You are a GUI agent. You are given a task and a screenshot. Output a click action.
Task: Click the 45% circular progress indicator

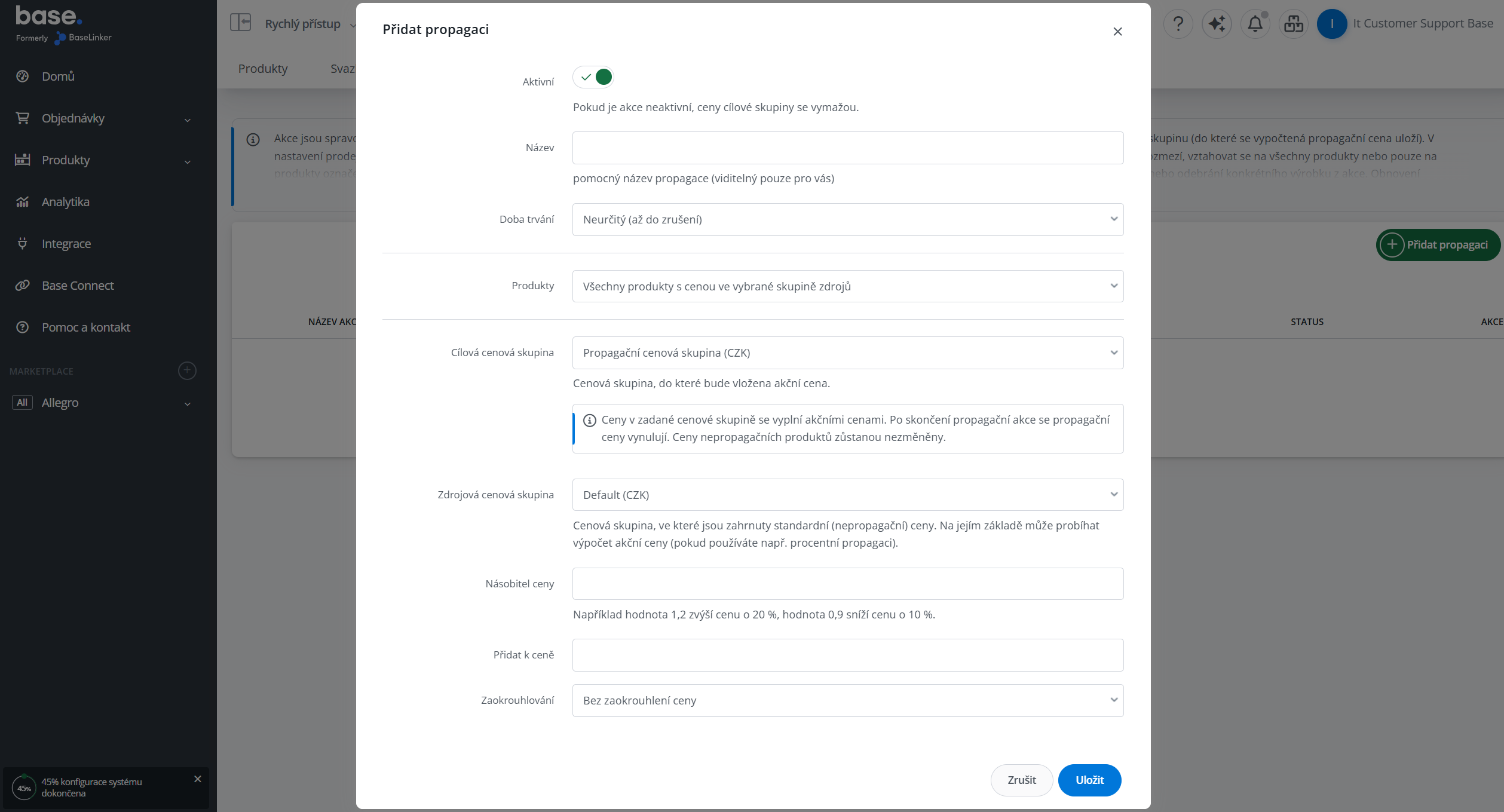point(24,788)
